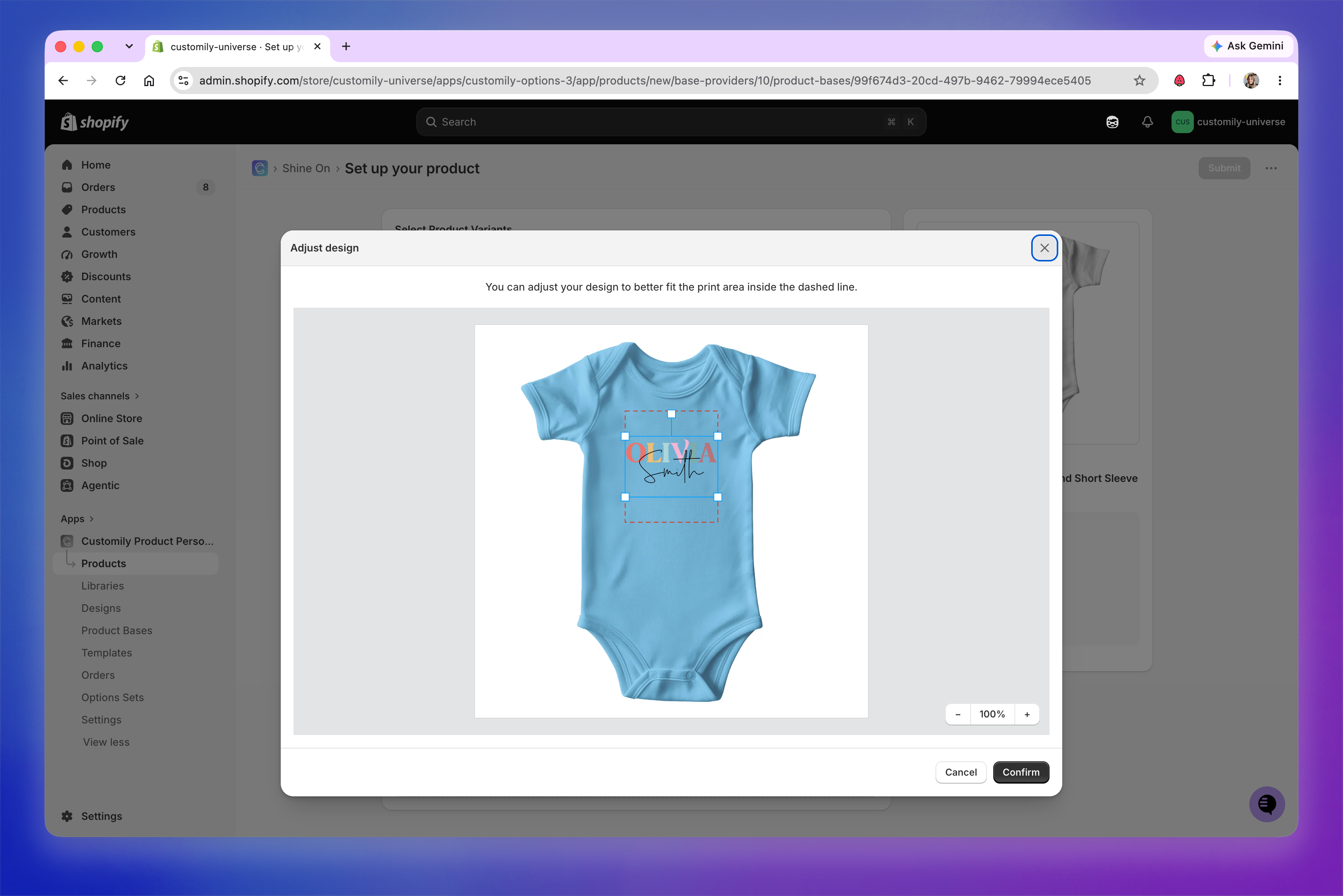Click the Content sidebar icon

(67, 299)
